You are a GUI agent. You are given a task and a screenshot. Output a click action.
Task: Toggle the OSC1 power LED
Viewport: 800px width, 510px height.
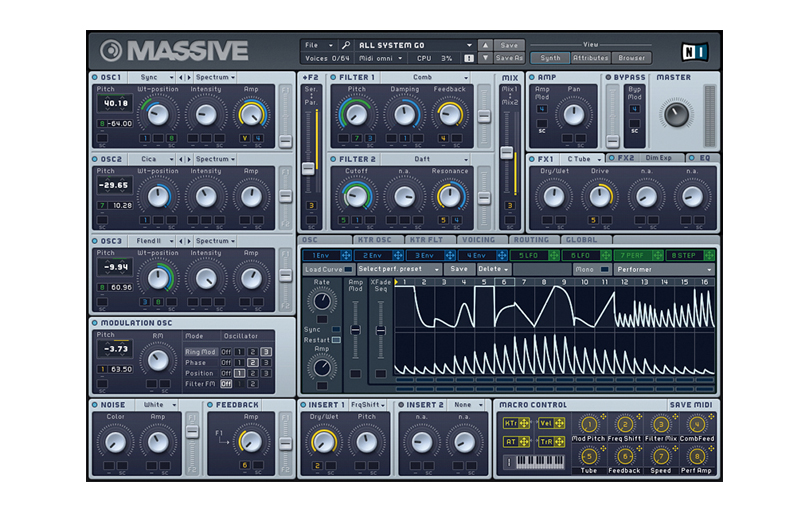(95, 78)
